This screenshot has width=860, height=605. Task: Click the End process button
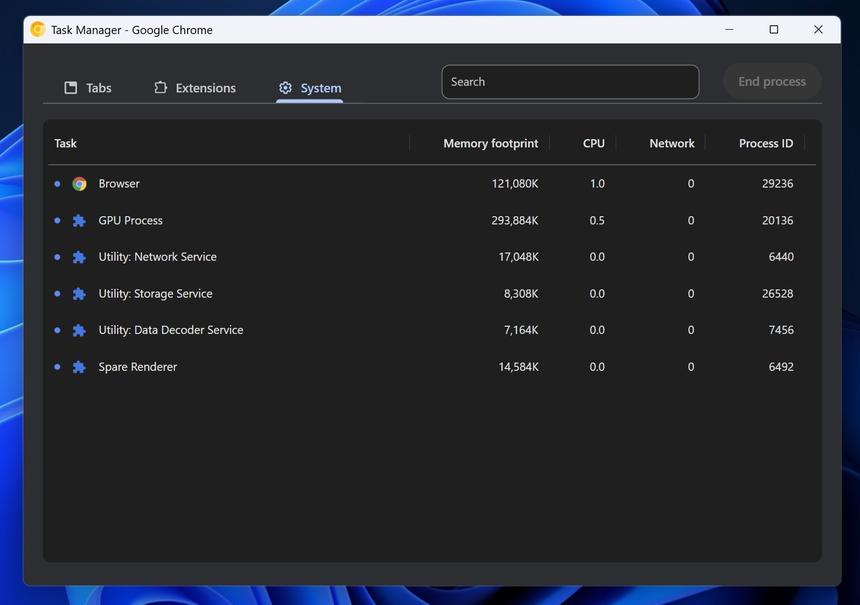click(772, 81)
